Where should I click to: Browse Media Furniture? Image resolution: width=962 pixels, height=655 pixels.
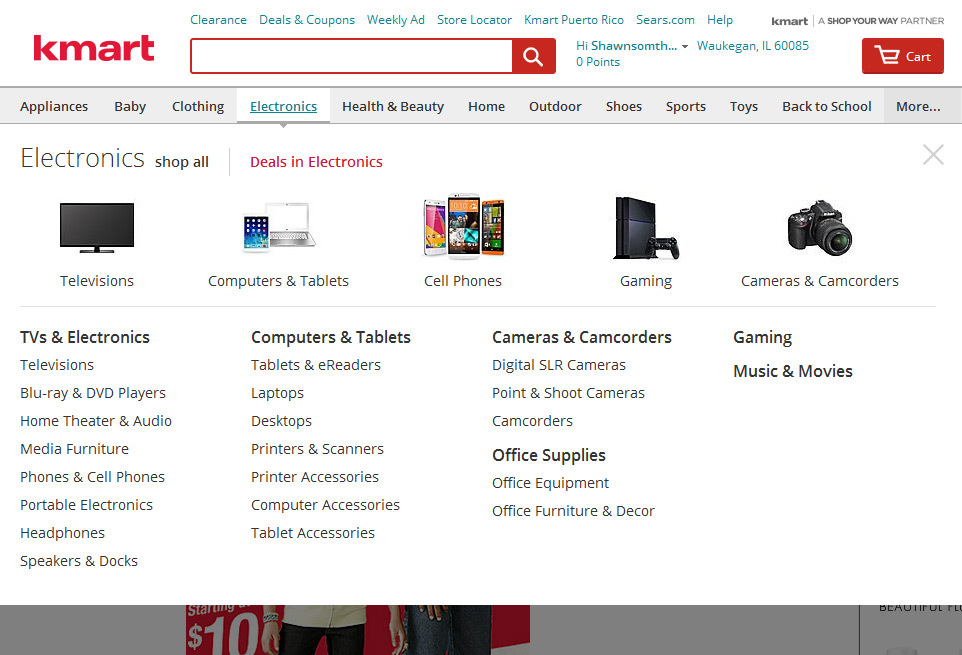[x=74, y=449]
